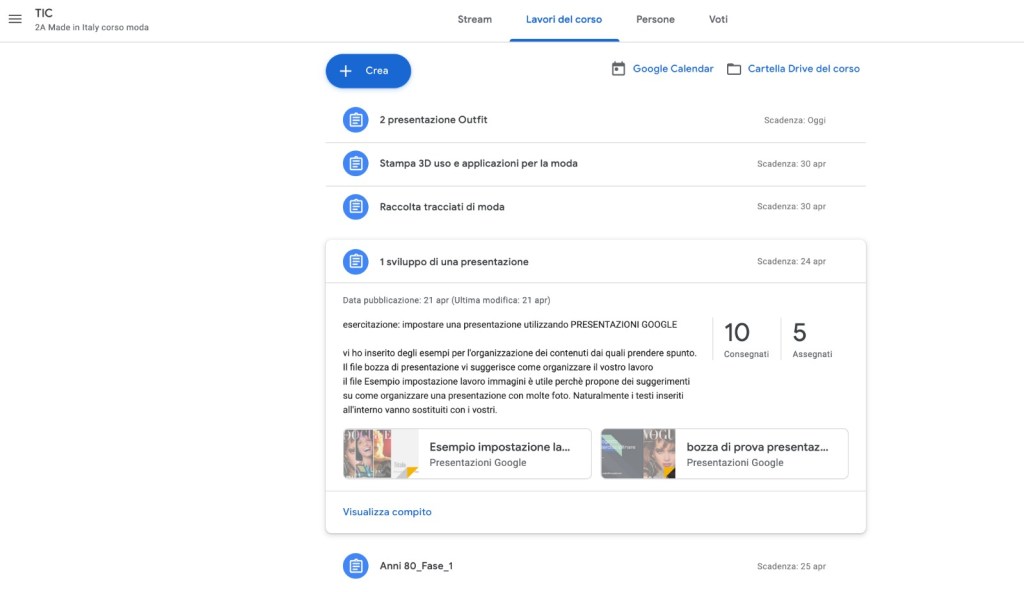Click assignment icon for Stampa 3D
This screenshot has height=592, width=1024.
point(355,163)
